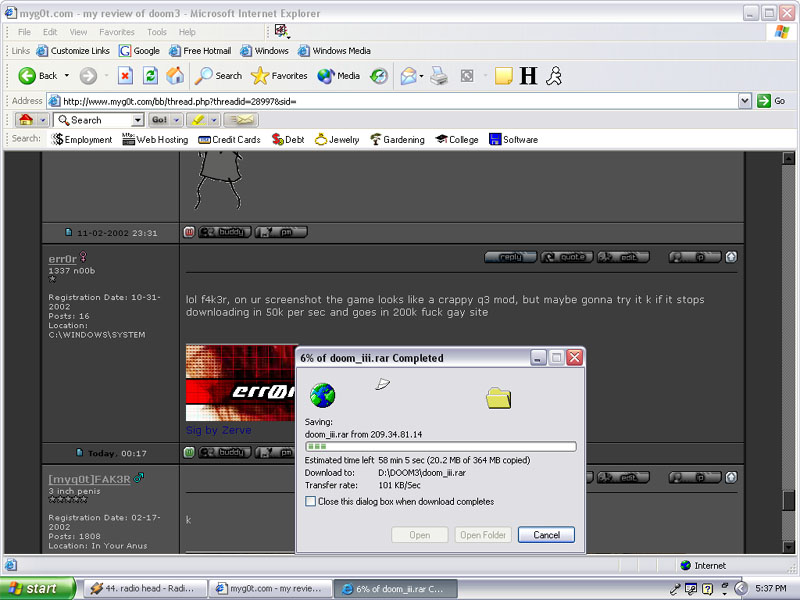Enable Close this dialog box when download completes
The width and height of the screenshot is (800, 600).
pos(310,501)
